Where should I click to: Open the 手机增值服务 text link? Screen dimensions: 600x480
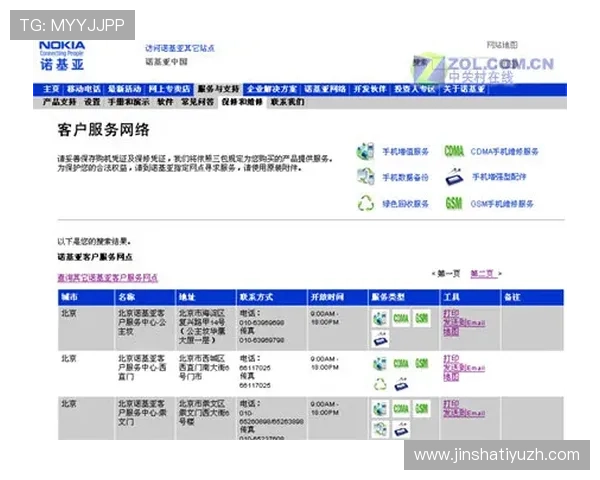(405, 152)
